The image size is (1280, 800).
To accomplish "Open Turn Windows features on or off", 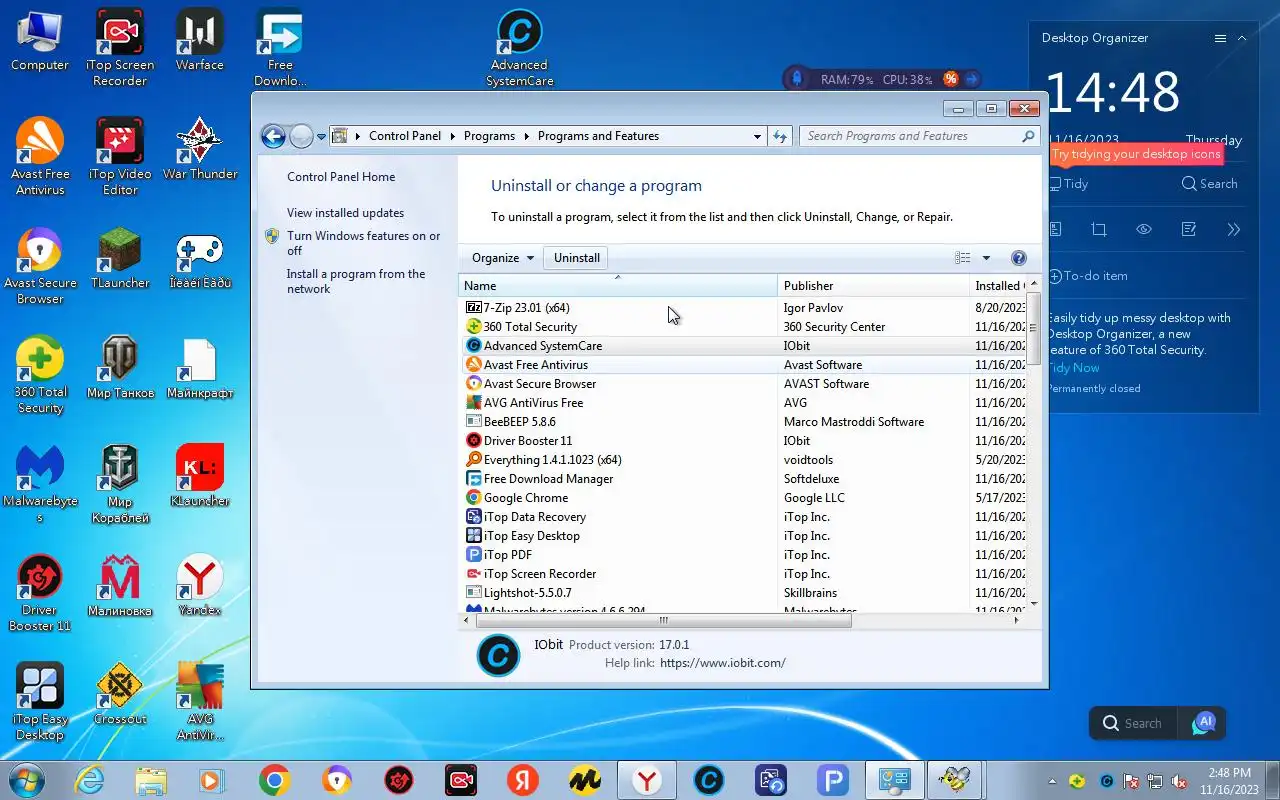I will pyautogui.click(x=364, y=243).
